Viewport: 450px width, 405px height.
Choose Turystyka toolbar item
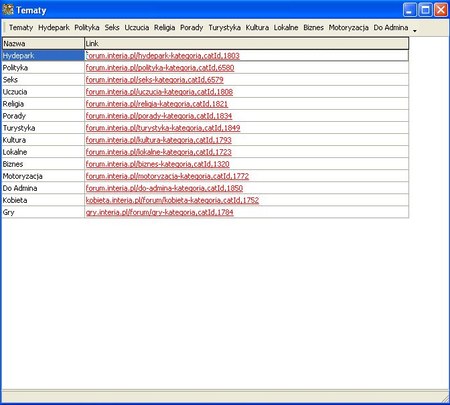pos(224,28)
